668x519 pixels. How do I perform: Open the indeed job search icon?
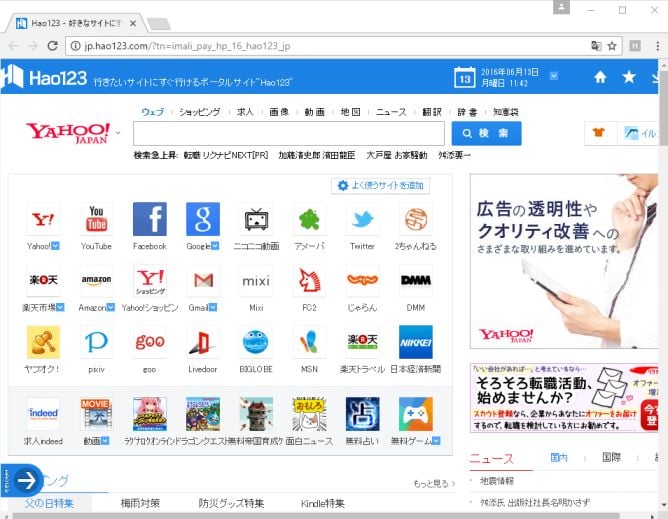pos(43,414)
